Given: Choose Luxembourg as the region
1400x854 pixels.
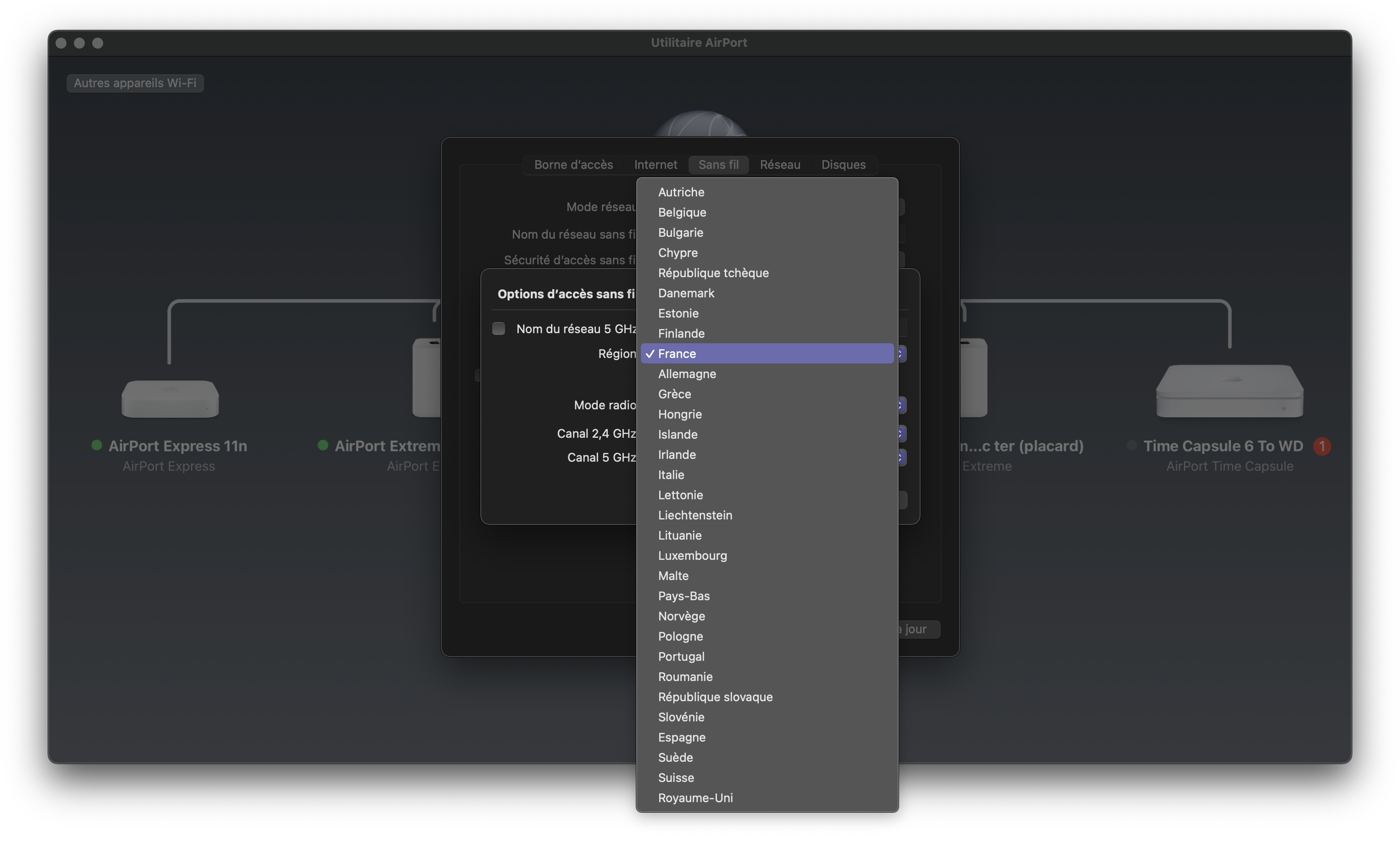Looking at the screenshot, I should tap(767, 556).
